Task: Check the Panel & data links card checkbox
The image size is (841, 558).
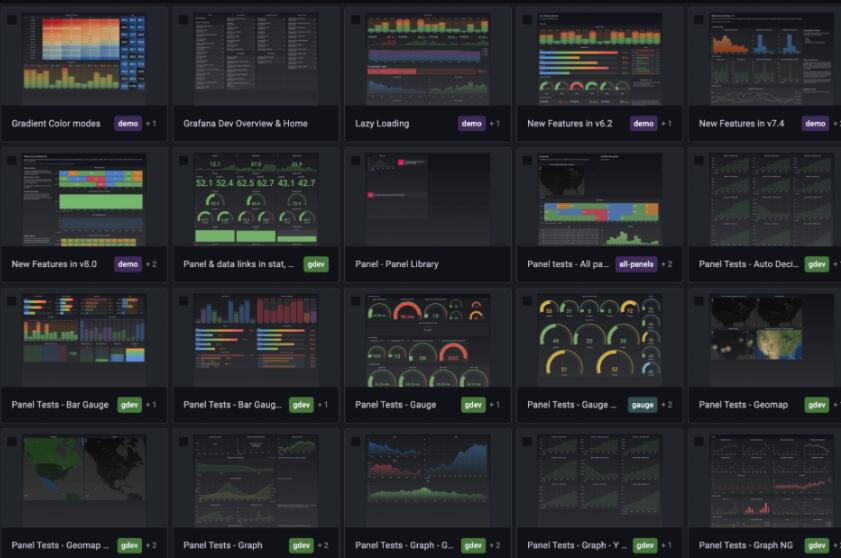Action: 183,160
